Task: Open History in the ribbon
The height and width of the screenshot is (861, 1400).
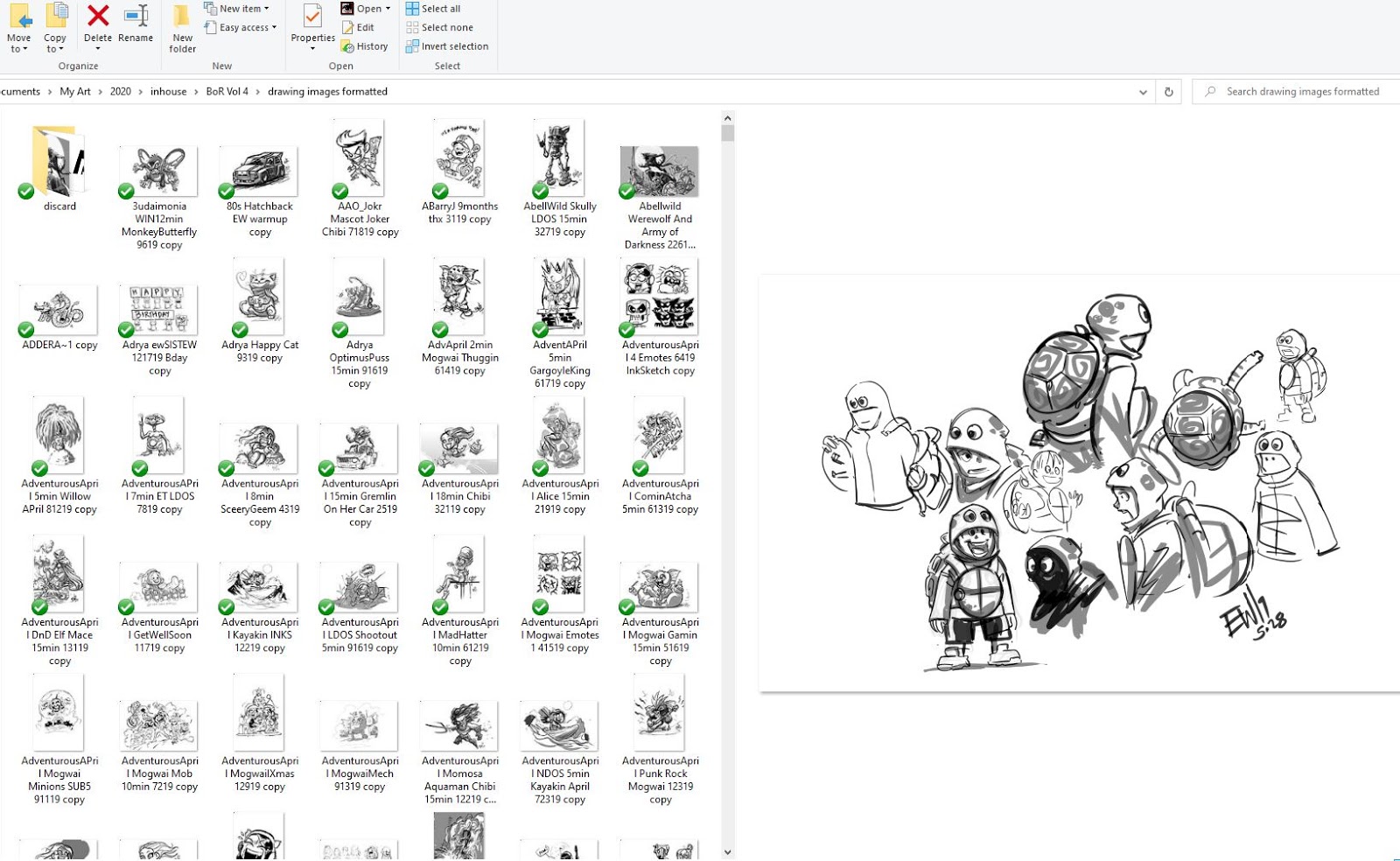Action: [x=365, y=46]
